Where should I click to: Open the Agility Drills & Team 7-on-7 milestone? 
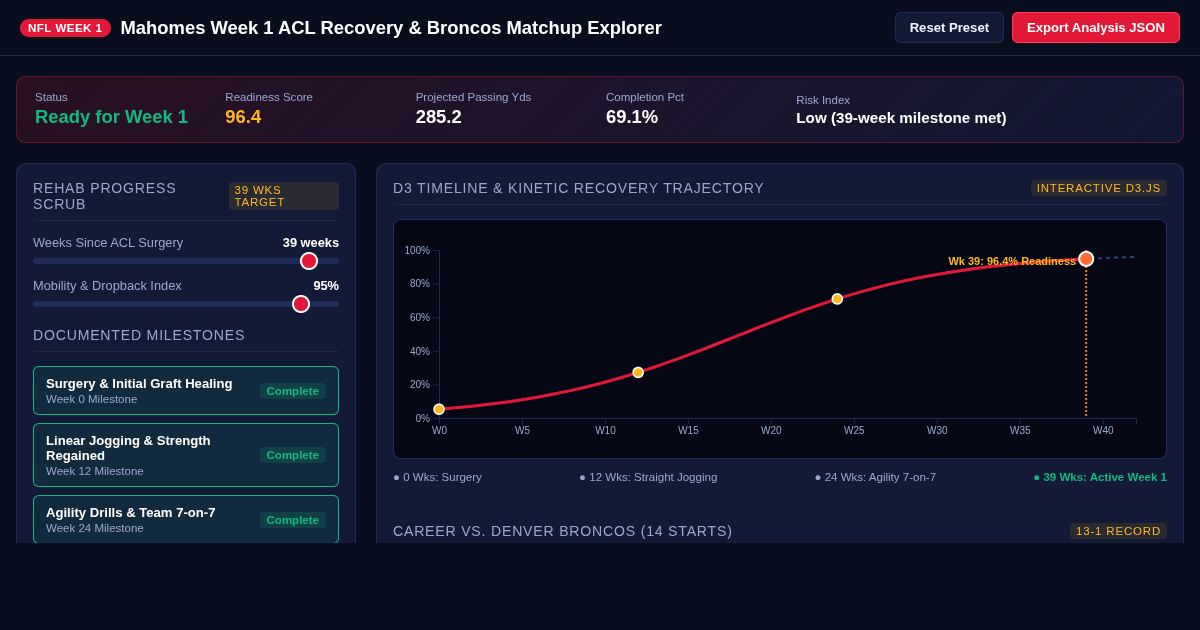pyautogui.click(x=186, y=519)
